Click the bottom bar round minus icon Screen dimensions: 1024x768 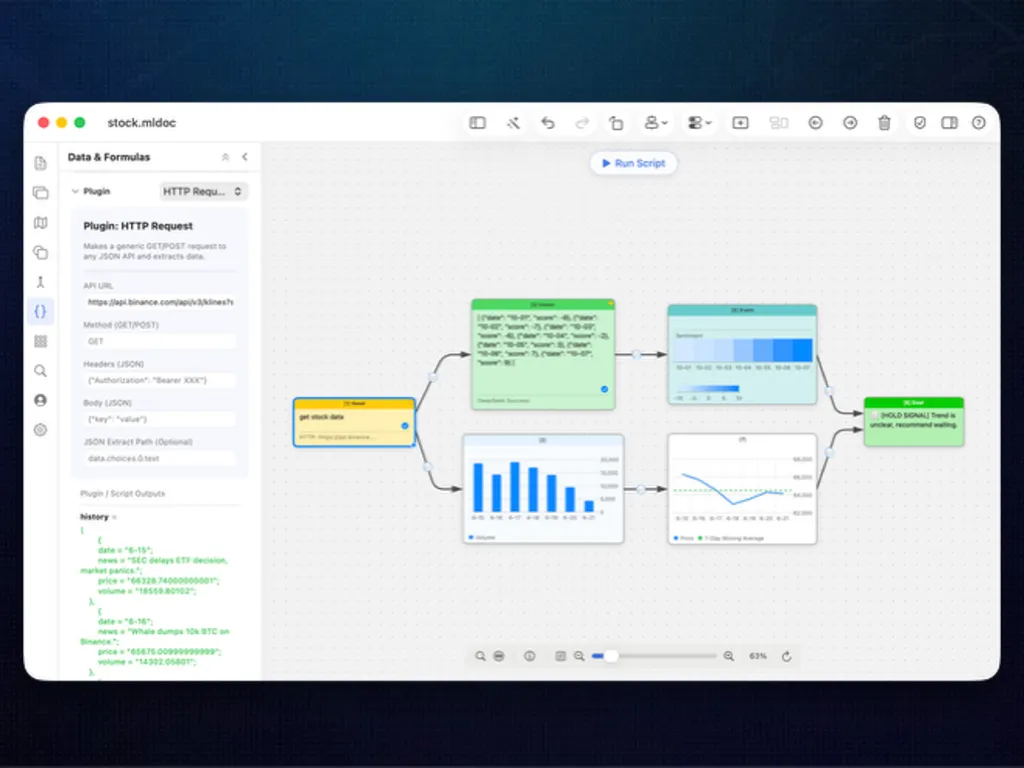499,656
